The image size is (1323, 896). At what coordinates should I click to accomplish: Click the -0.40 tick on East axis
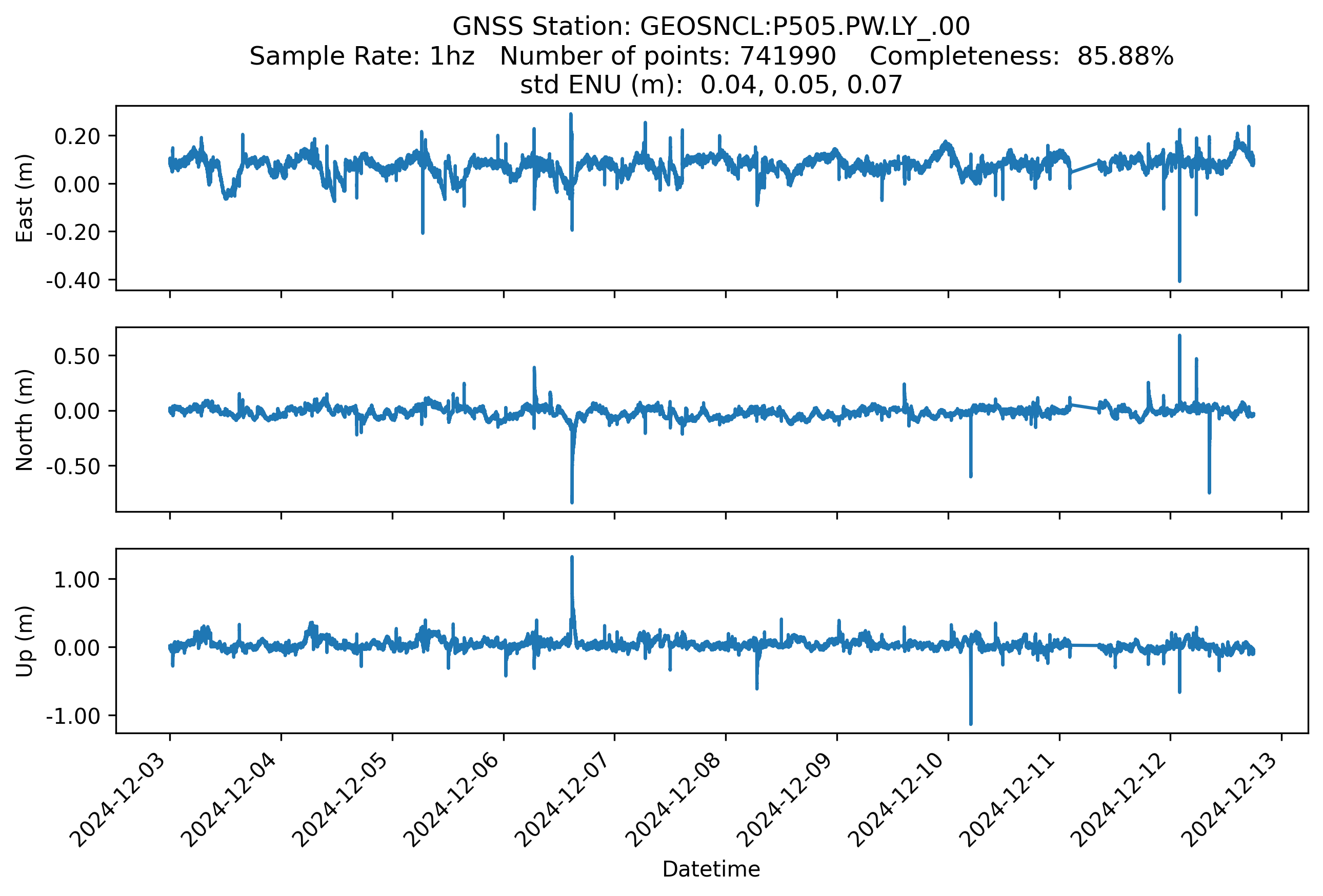pyautogui.click(x=73, y=280)
